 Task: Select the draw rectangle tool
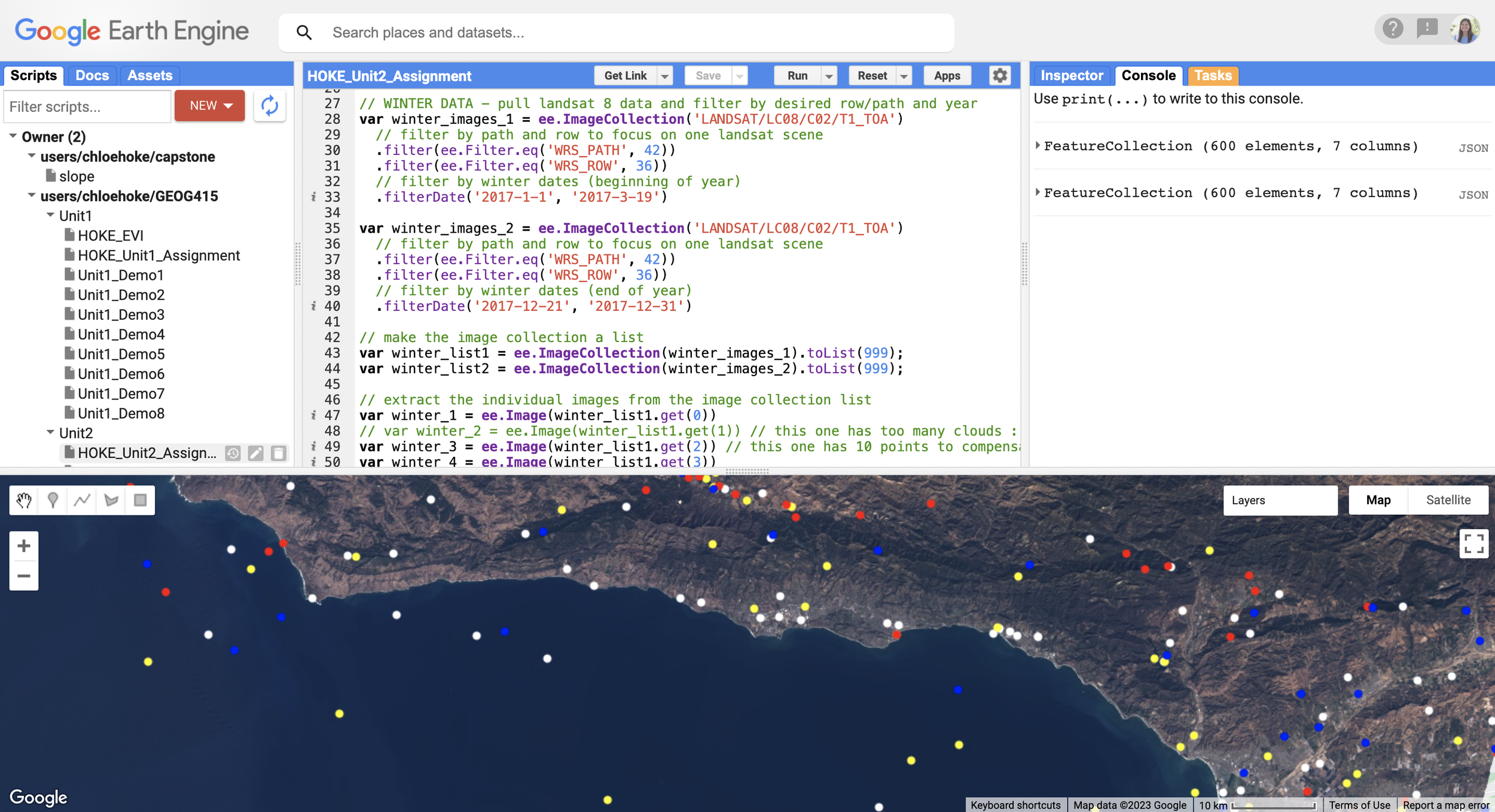pos(140,500)
